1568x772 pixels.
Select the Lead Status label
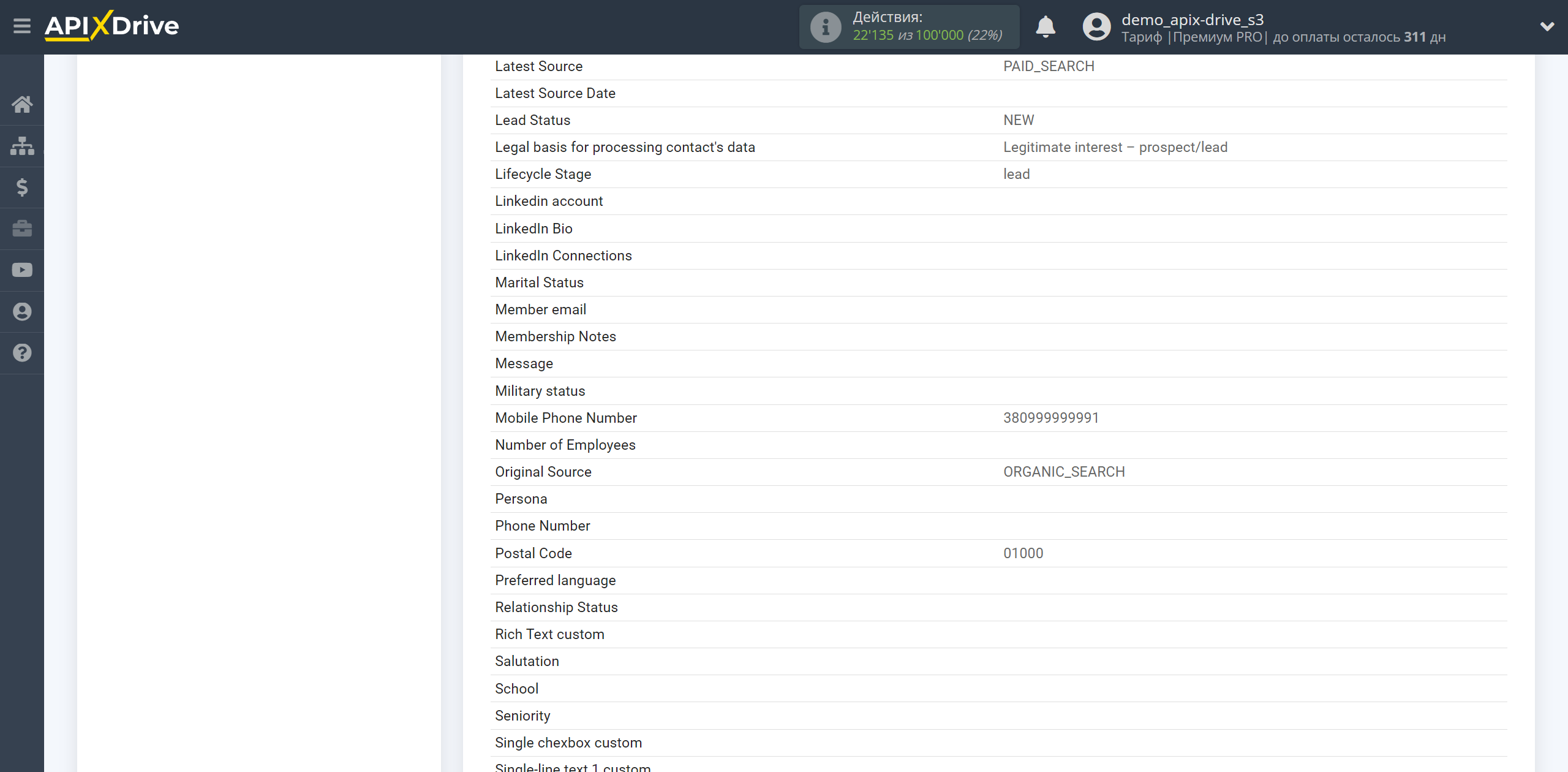pos(532,120)
